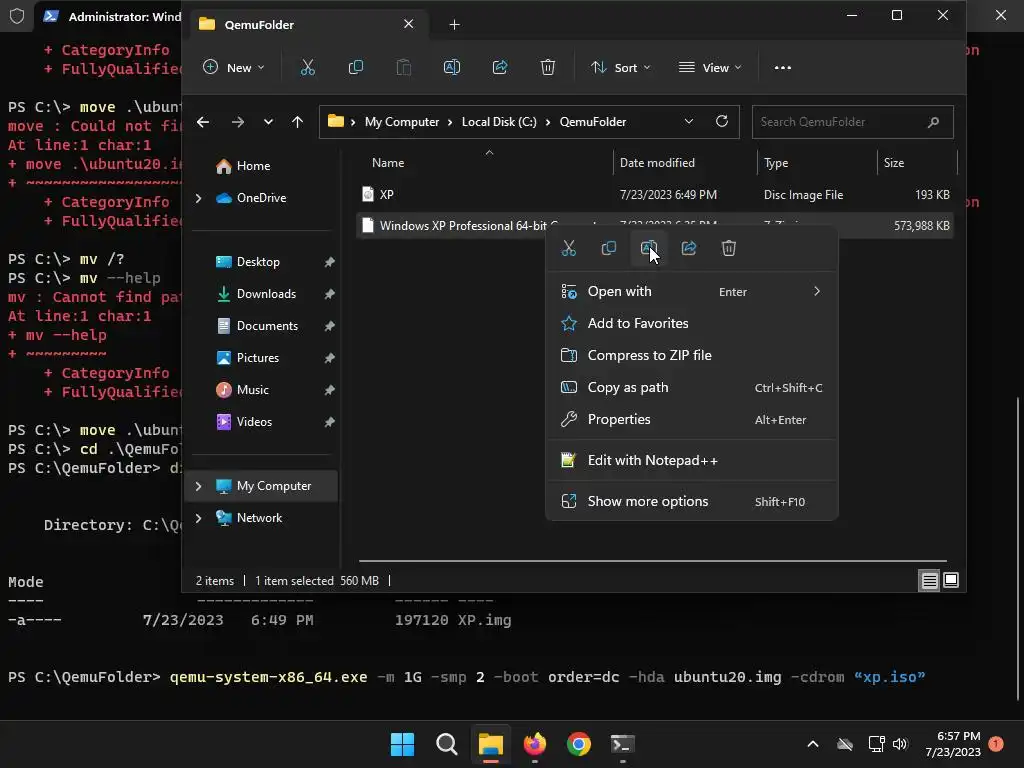Click the Share icon in Explorer toolbar
The width and height of the screenshot is (1024, 768).
click(500, 67)
